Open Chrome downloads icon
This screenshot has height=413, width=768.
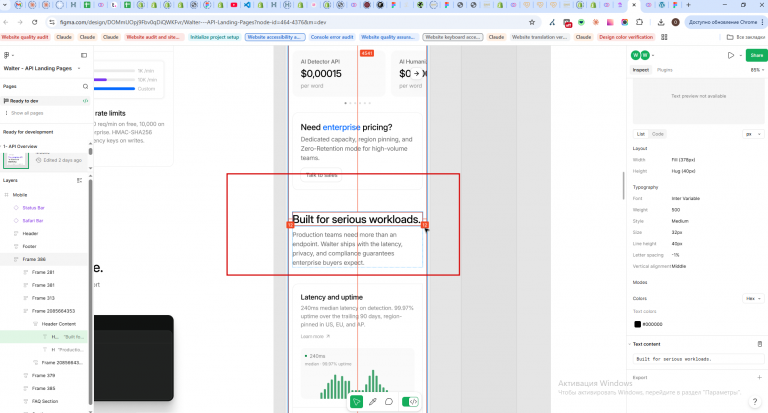pyautogui.click(x=661, y=22)
